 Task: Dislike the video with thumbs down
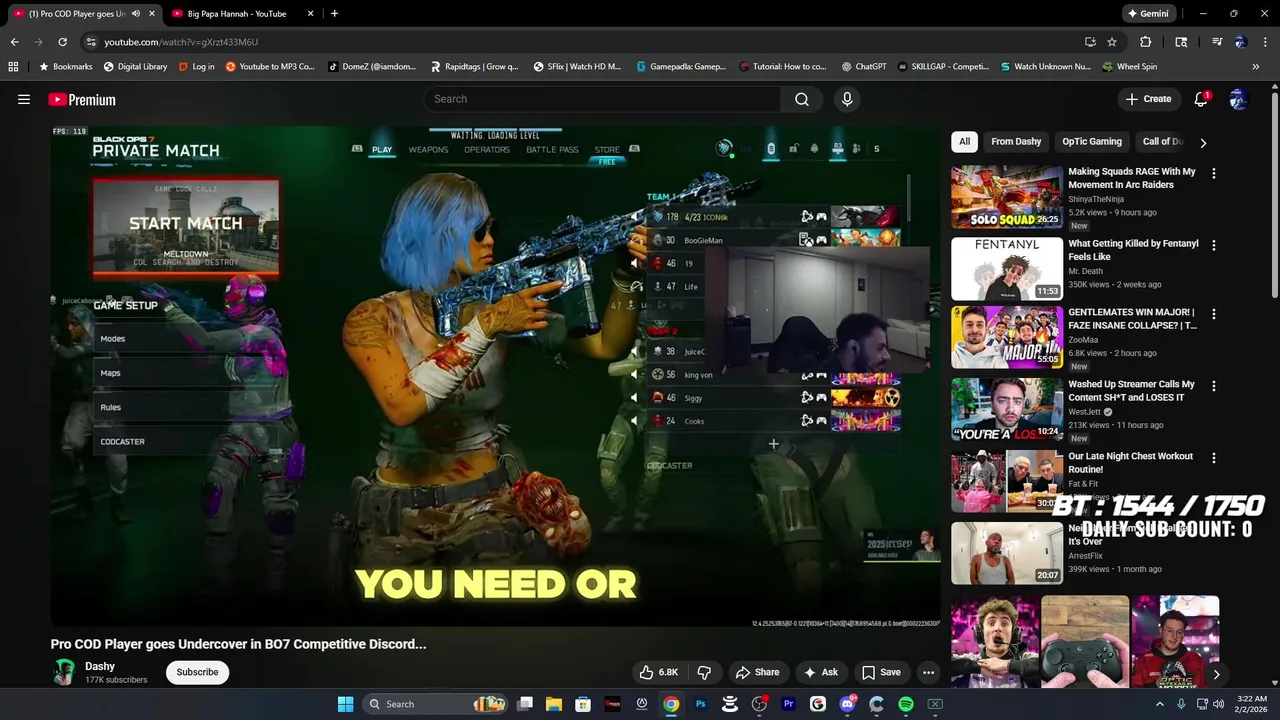click(704, 672)
